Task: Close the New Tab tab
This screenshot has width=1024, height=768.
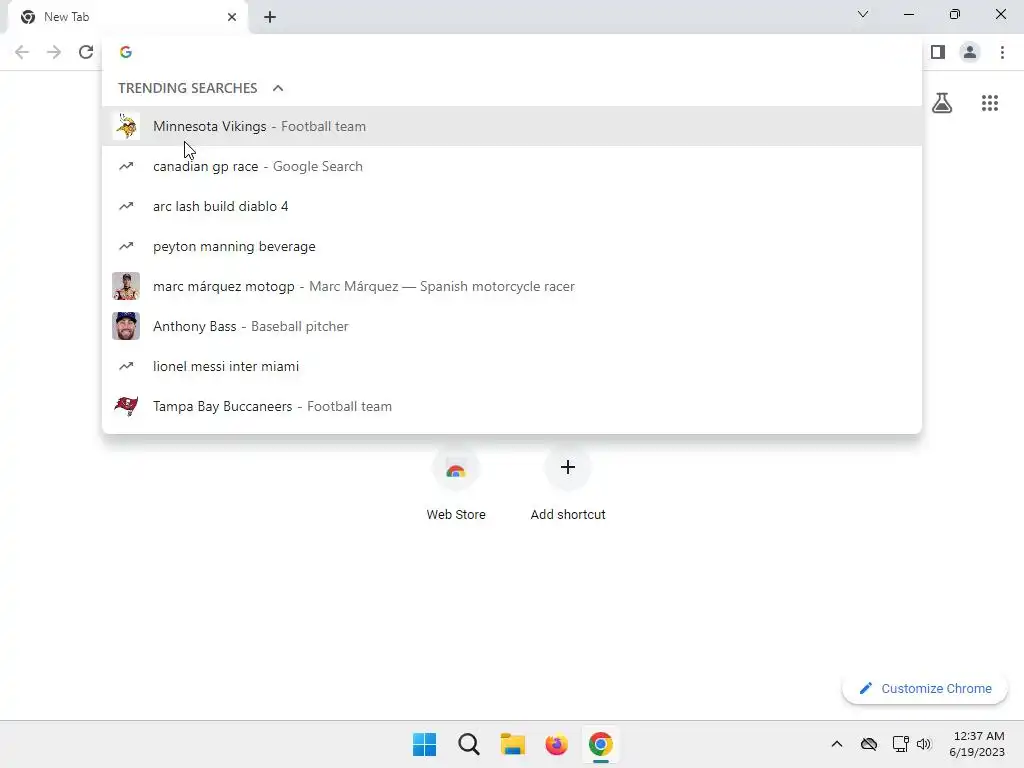Action: point(232,17)
